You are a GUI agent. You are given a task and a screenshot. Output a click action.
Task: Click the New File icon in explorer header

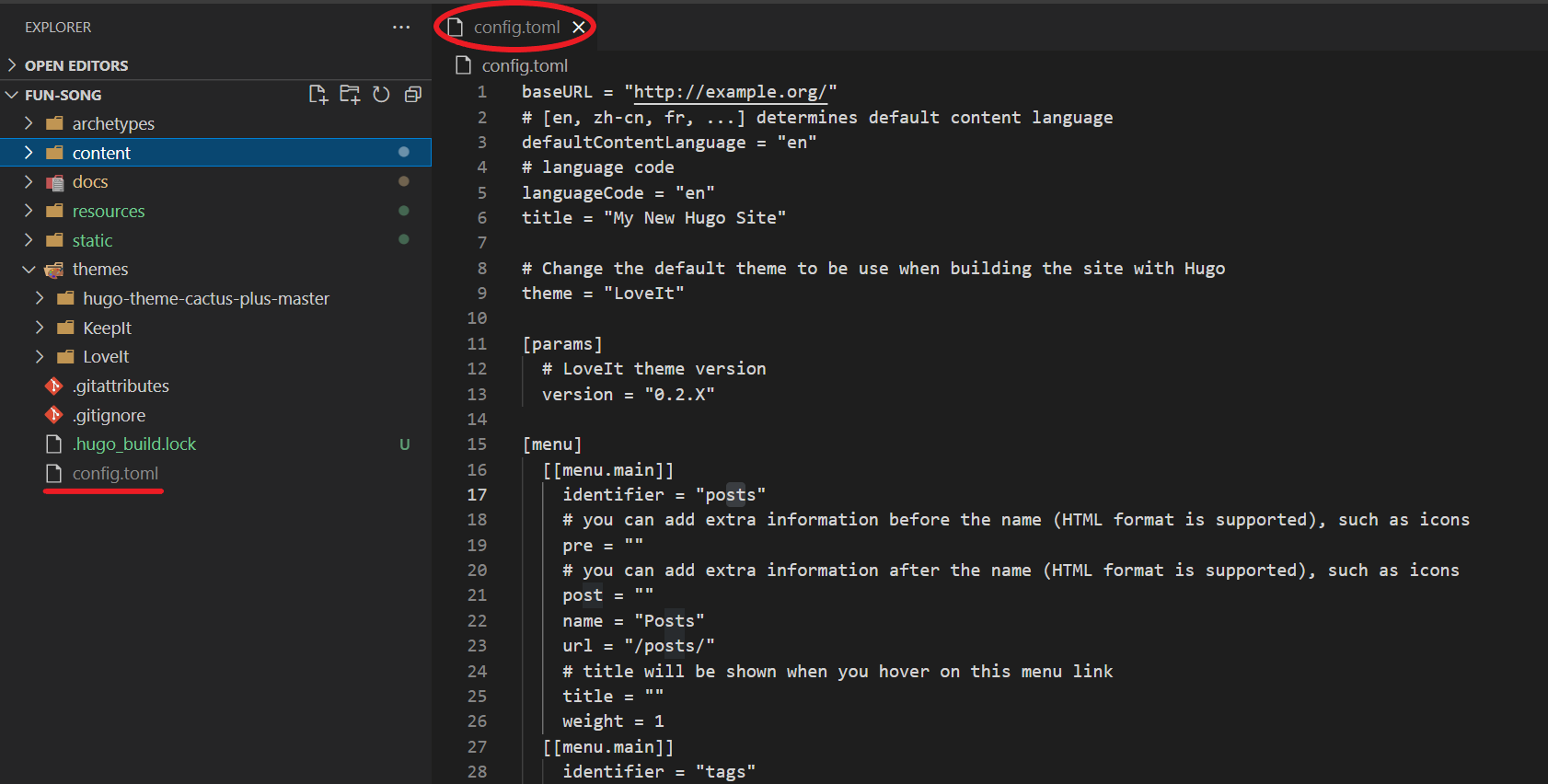[318, 95]
